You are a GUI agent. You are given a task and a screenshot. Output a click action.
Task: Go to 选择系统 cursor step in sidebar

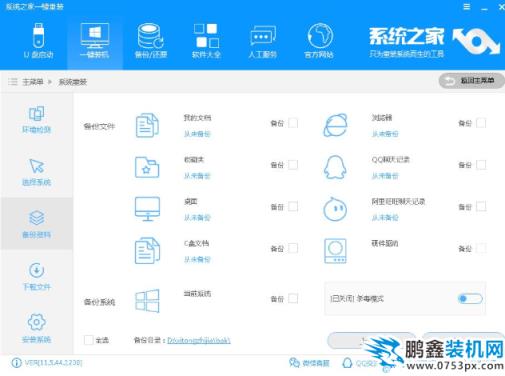[36, 172]
